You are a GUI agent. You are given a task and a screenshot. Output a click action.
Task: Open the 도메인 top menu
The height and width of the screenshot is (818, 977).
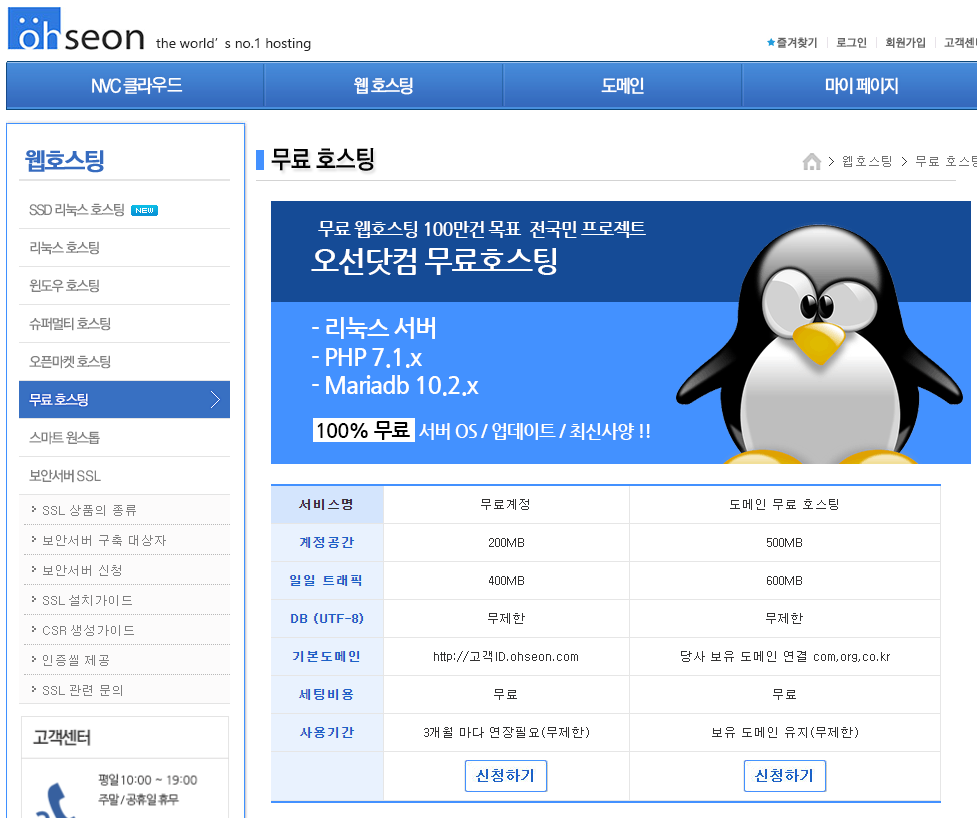click(622, 85)
